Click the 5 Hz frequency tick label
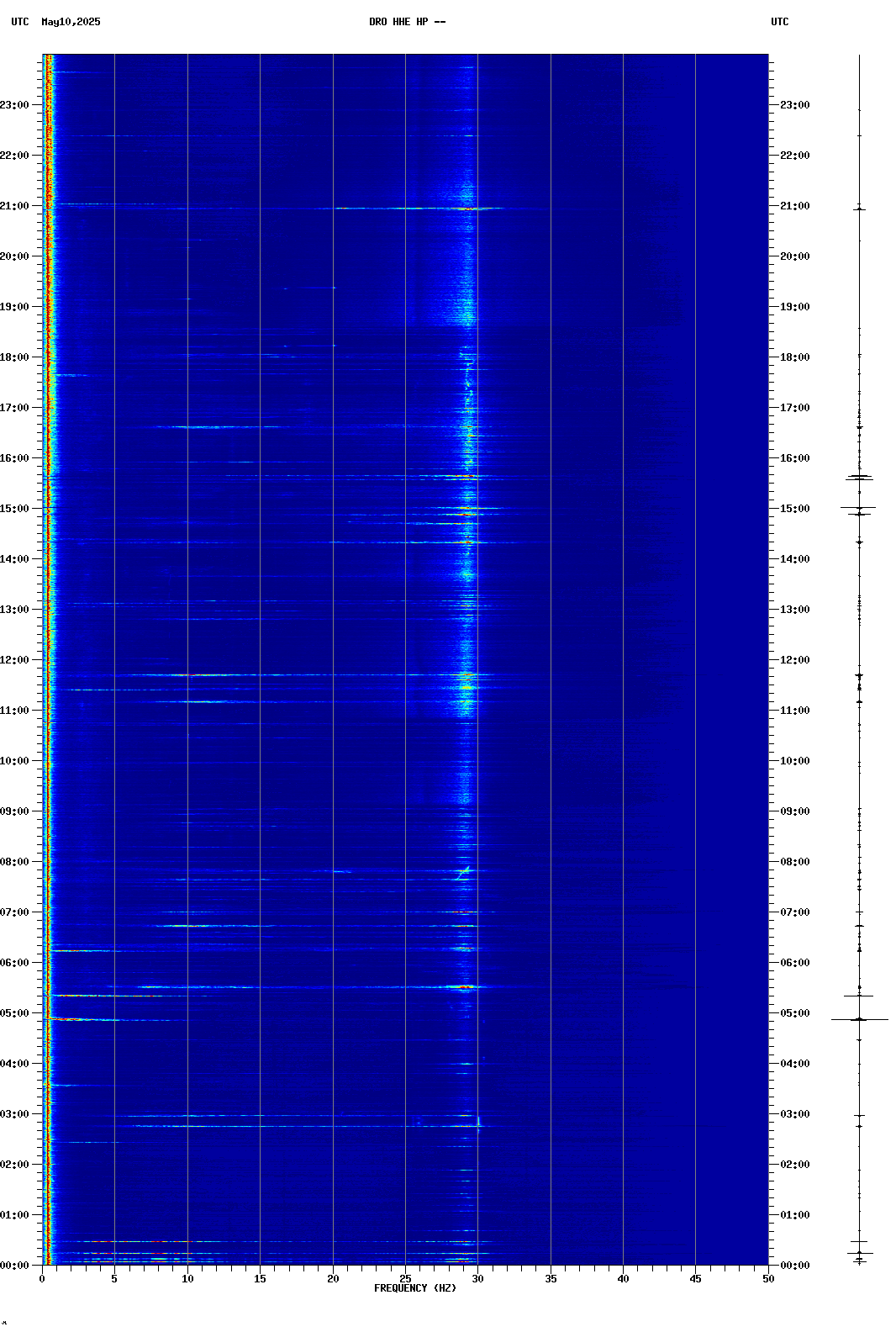896x1332 pixels. pyautogui.click(x=114, y=1279)
